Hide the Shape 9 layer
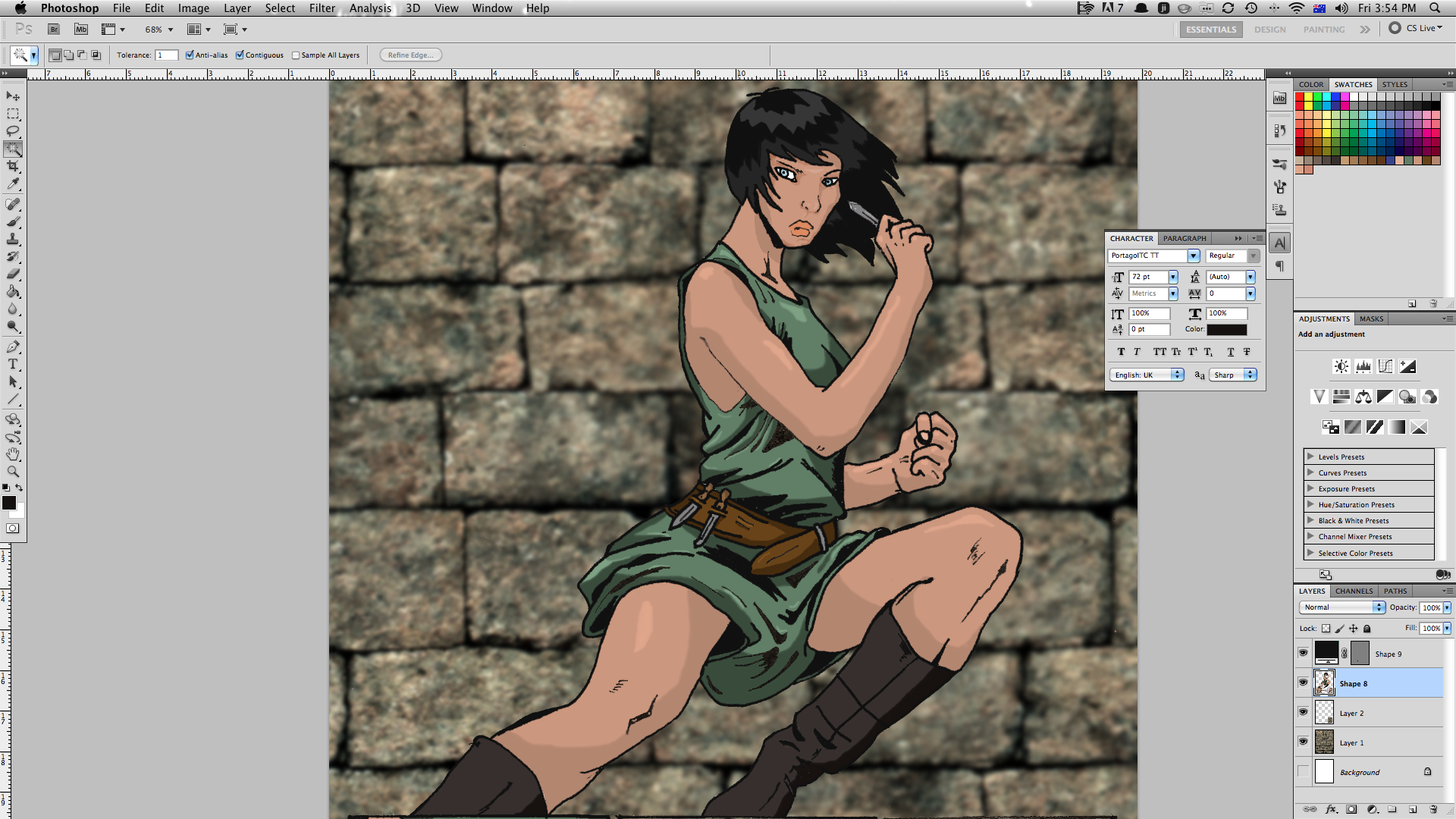Image resolution: width=1456 pixels, height=819 pixels. pos(1303,653)
